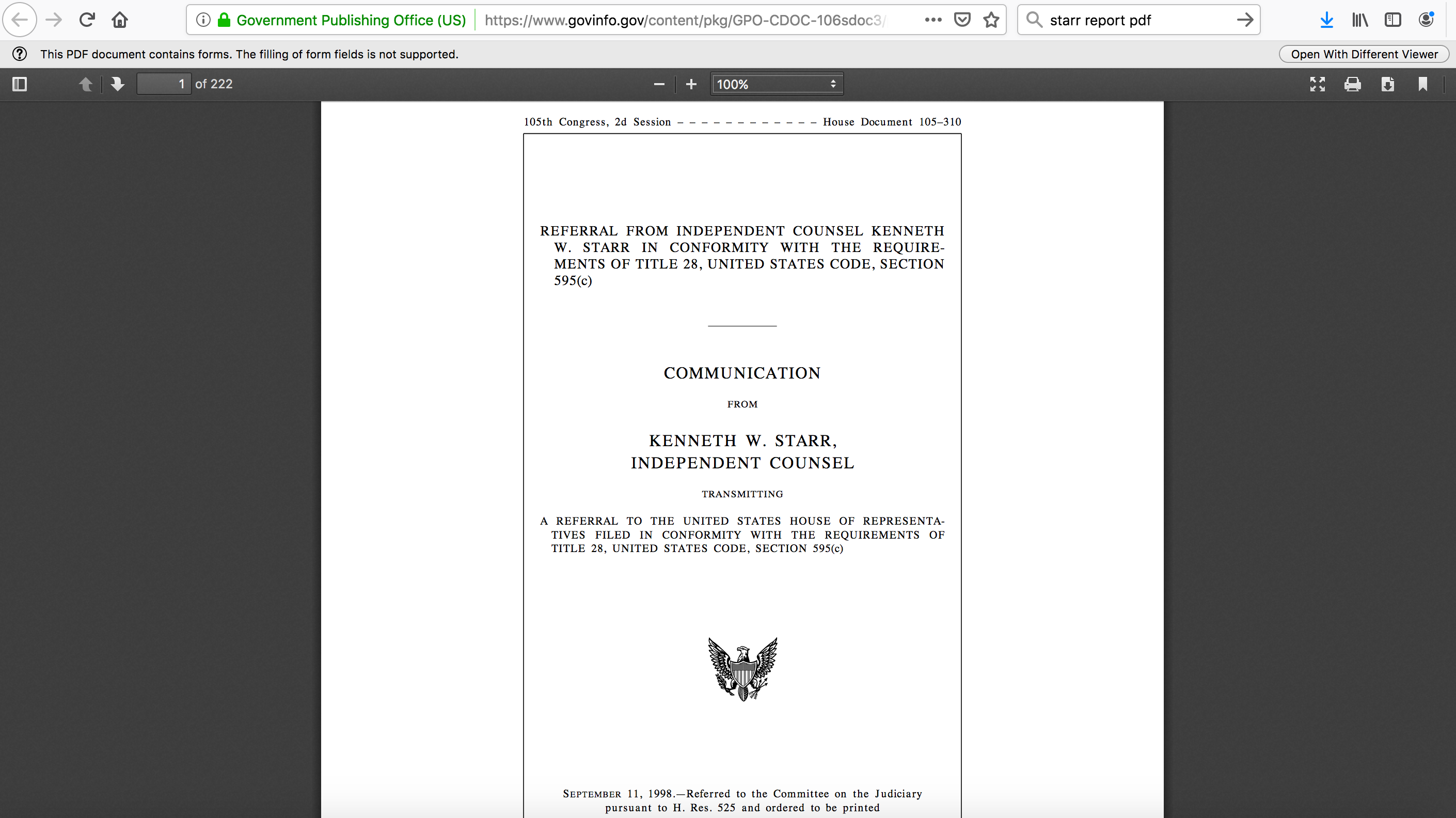
Task: Switch to presentation mode
Action: click(1317, 84)
